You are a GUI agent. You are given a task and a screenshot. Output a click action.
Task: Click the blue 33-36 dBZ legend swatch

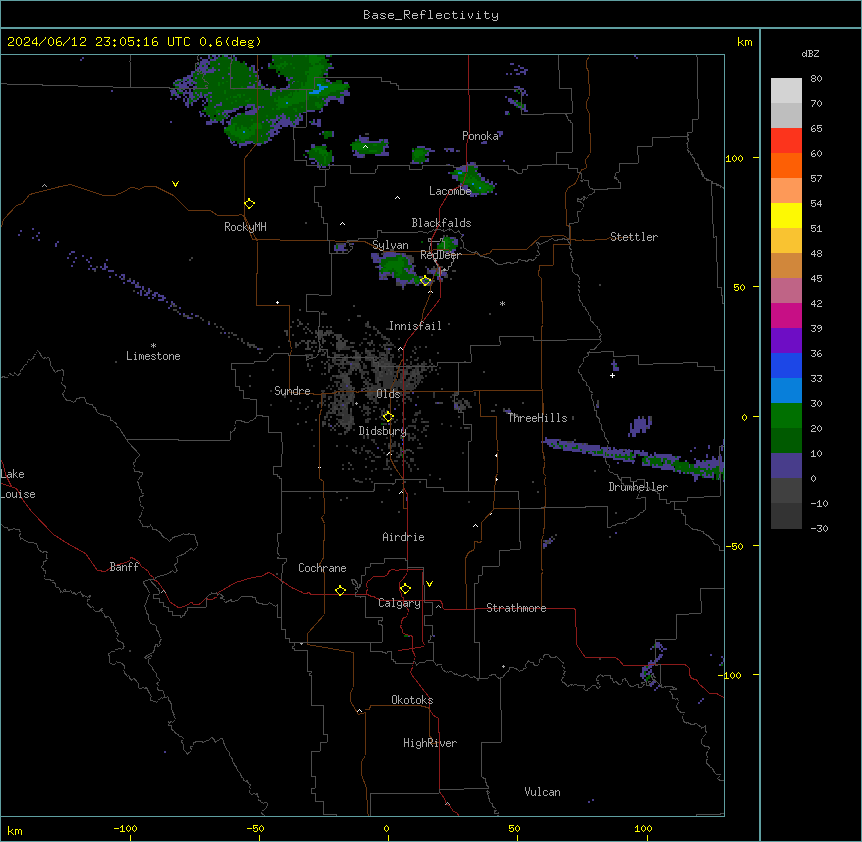pos(786,365)
